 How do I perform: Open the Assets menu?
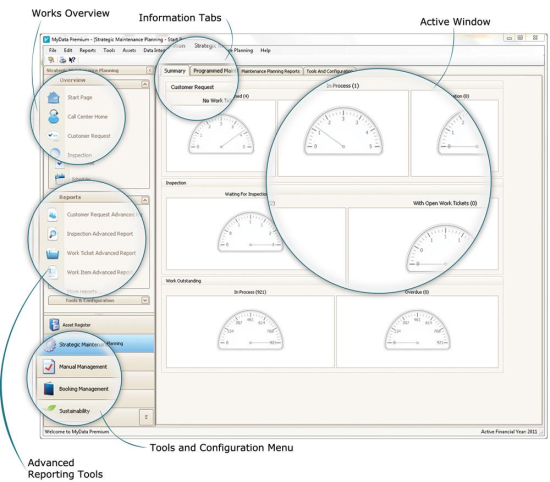[x=129, y=50]
